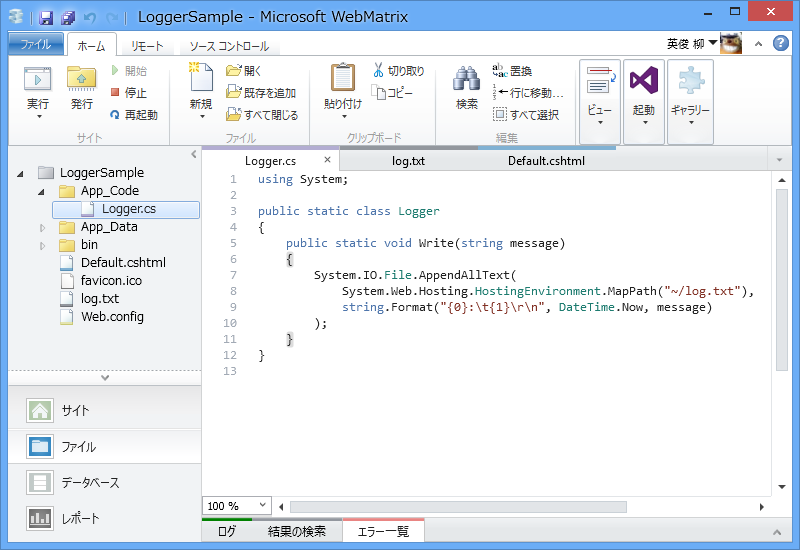
Task: Open the ログ (Log) bottom tab
Action: click(x=227, y=531)
